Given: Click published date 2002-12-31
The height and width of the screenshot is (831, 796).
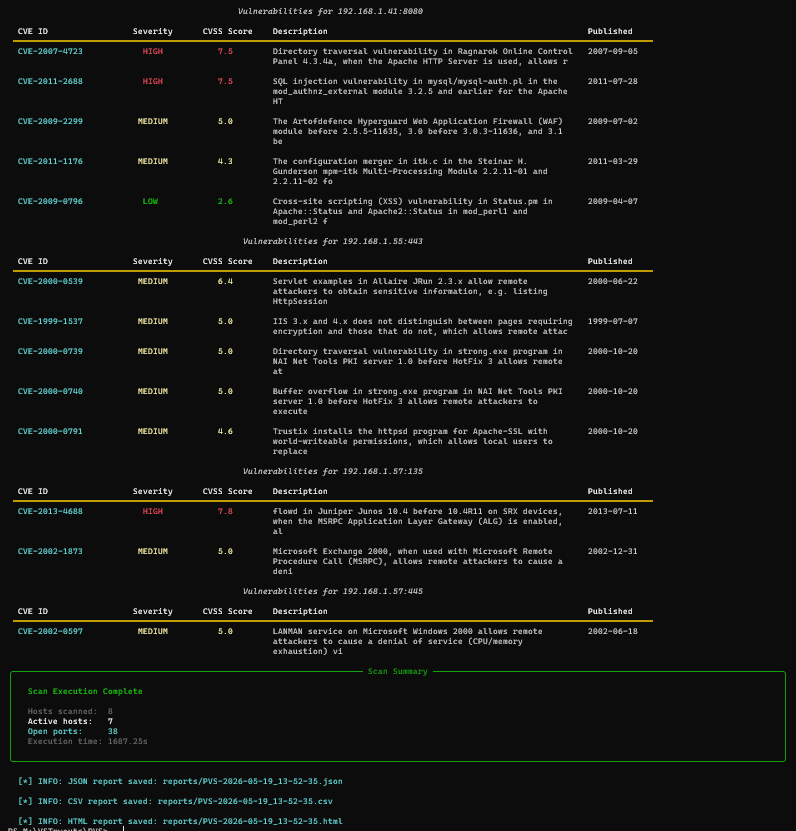Looking at the screenshot, I should (x=613, y=551).
